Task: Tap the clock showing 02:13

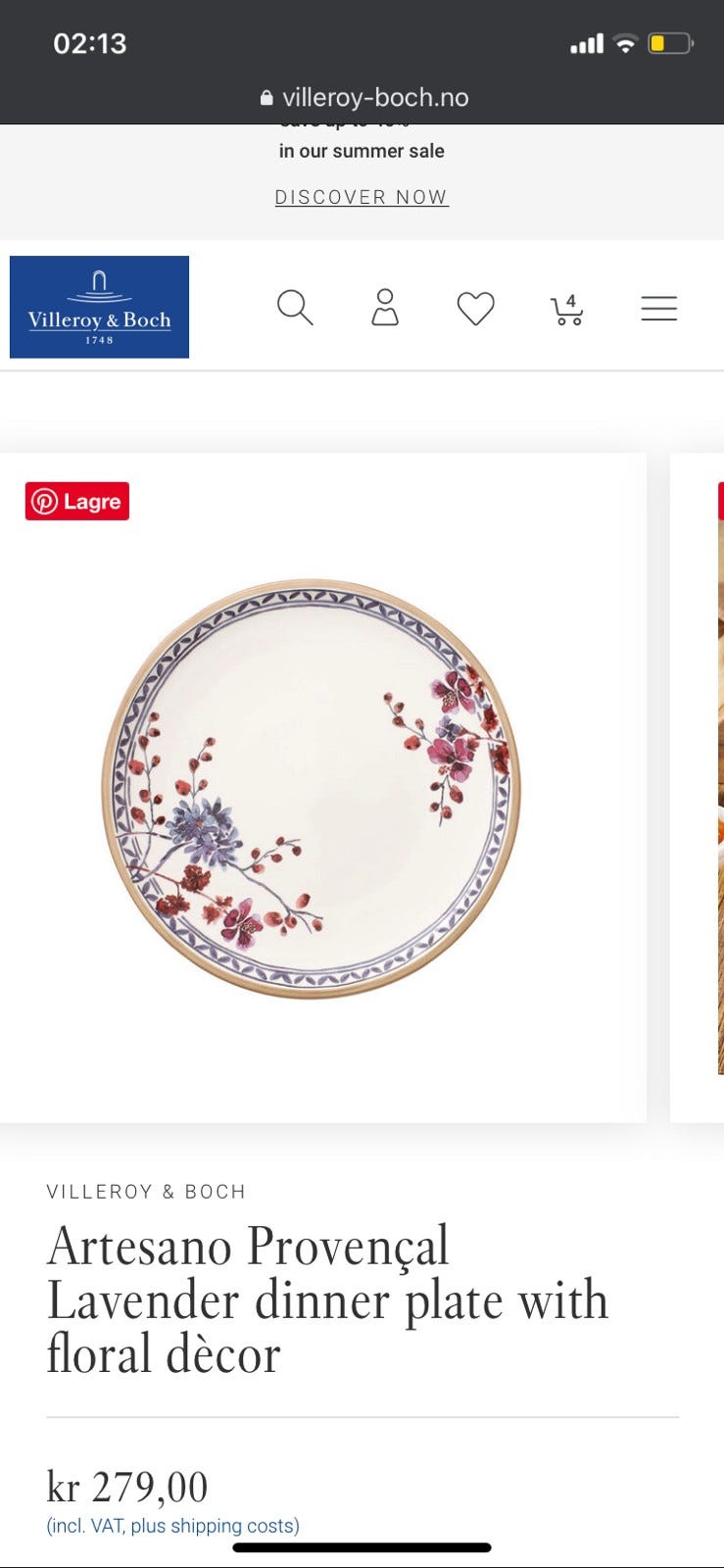Action: point(89,43)
